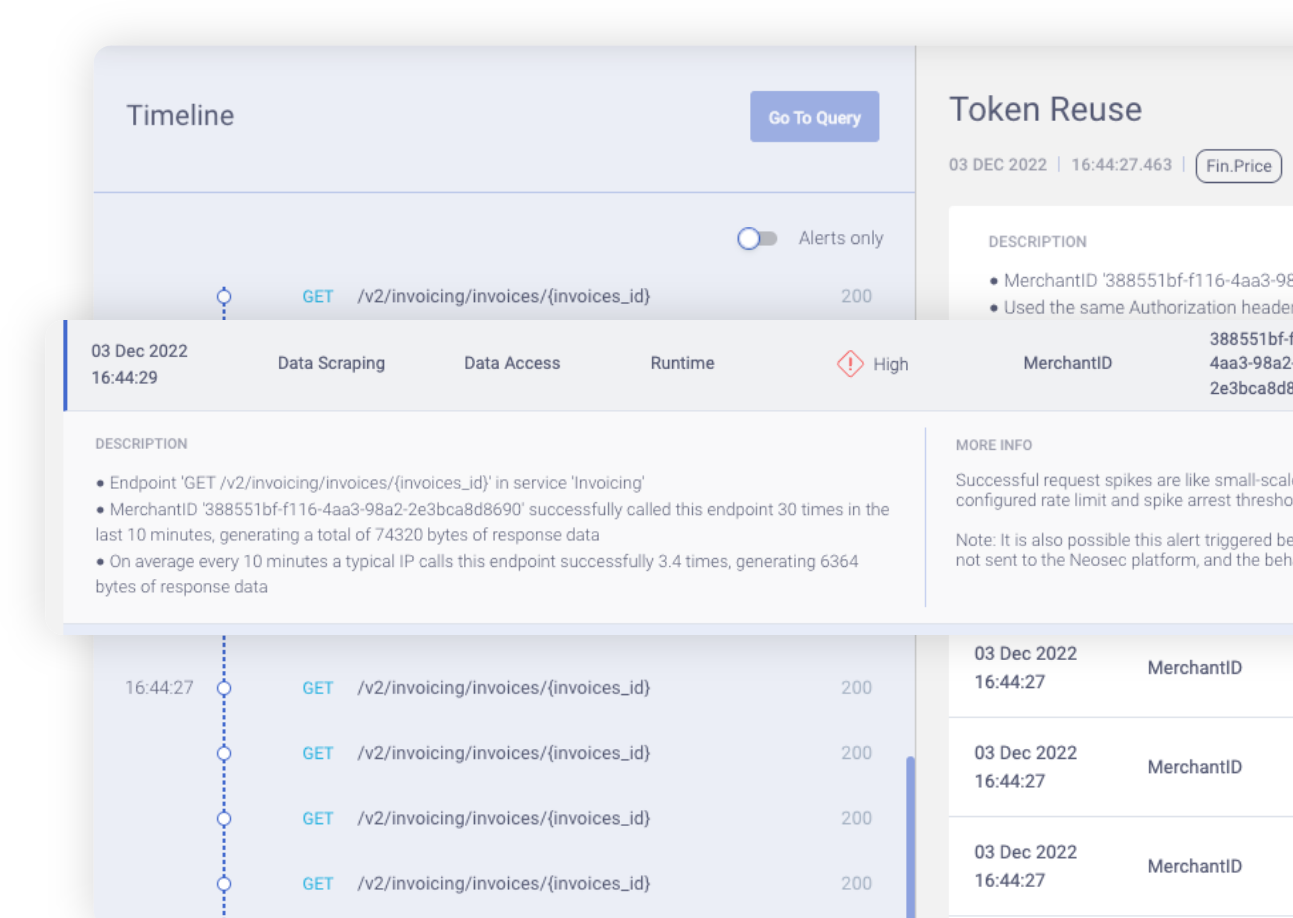
Task: Click the 'Timeline' panel heading
Action: (x=180, y=115)
